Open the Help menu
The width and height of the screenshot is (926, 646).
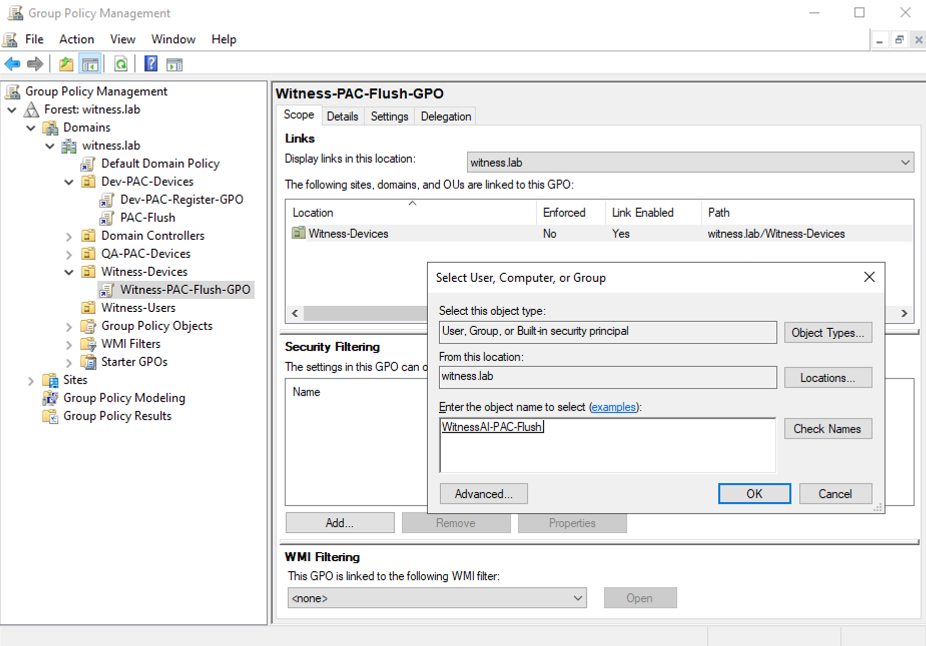[224, 40]
